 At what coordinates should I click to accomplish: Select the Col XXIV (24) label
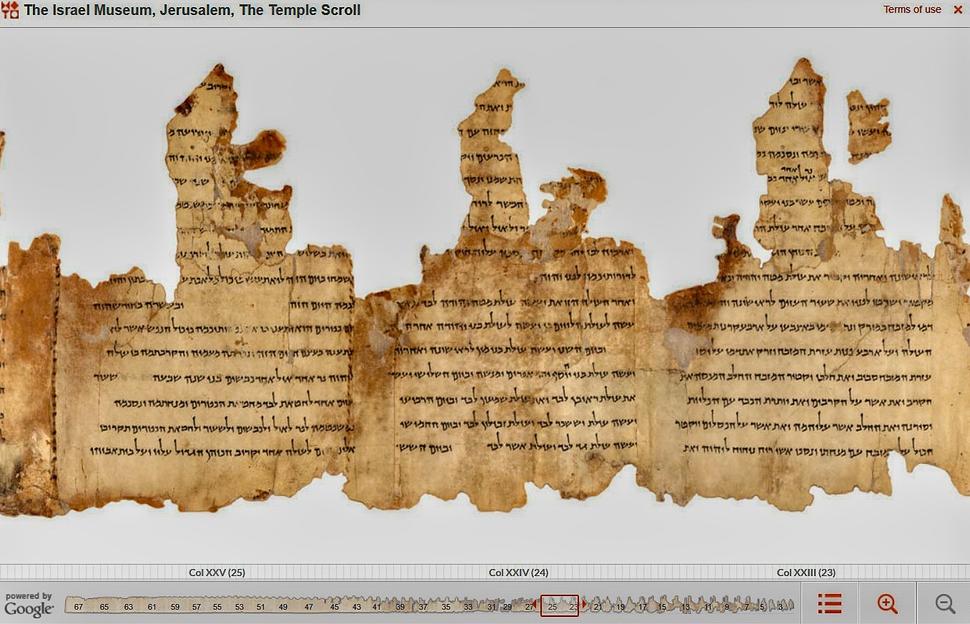click(518, 573)
